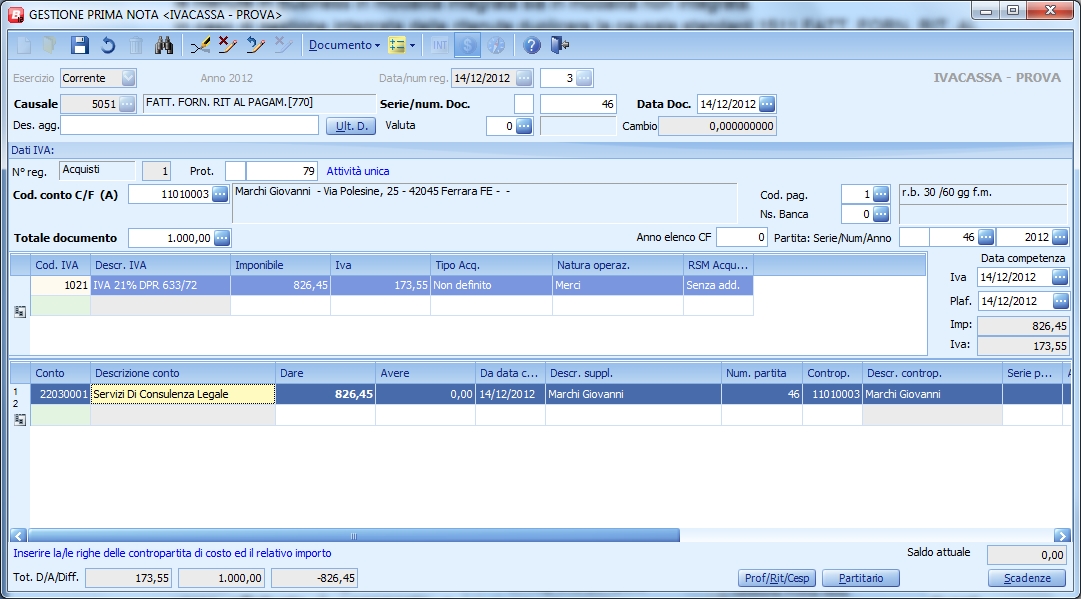Click the Save floppy disk icon

(80, 45)
